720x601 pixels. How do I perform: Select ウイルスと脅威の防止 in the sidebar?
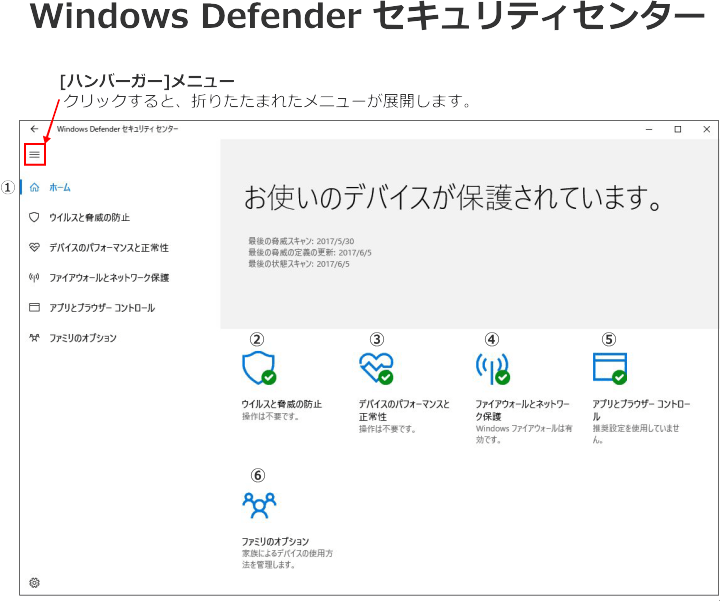(x=90, y=217)
